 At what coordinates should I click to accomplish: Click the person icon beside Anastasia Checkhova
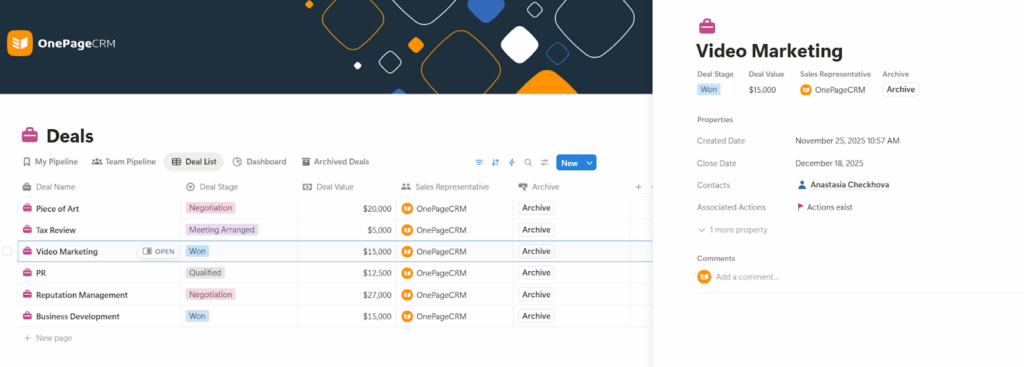click(x=802, y=185)
